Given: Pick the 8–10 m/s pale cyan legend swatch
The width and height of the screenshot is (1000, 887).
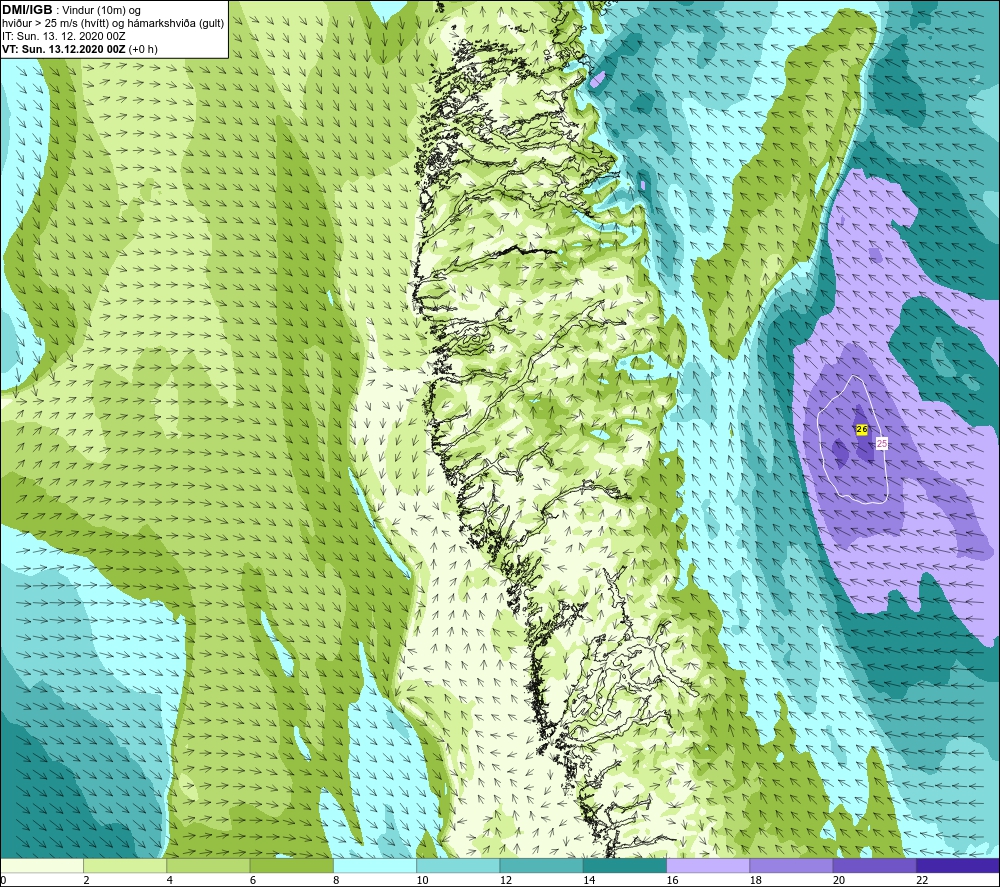Looking at the screenshot, I should (x=375, y=865).
